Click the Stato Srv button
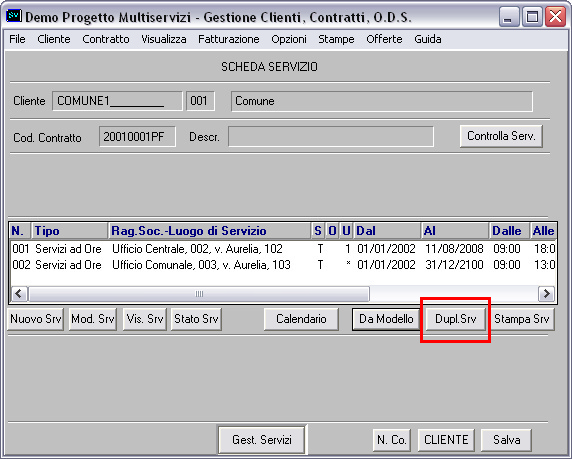 [196, 319]
